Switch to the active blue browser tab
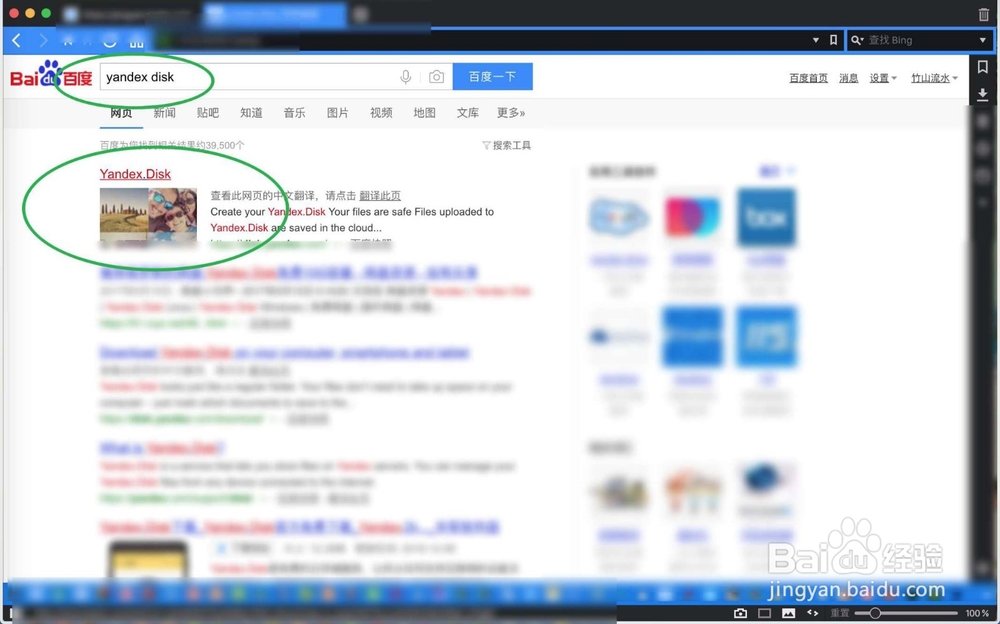 (x=275, y=14)
